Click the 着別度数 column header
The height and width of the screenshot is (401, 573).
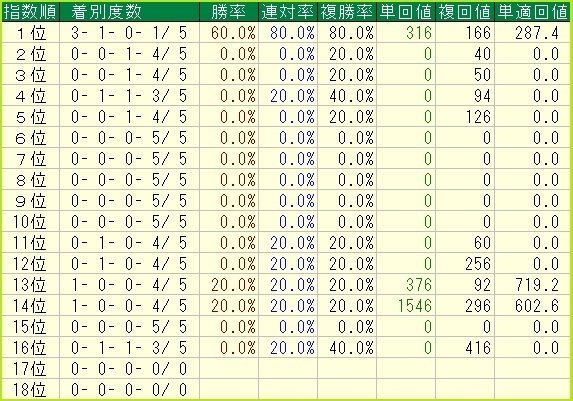[x=129, y=12]
